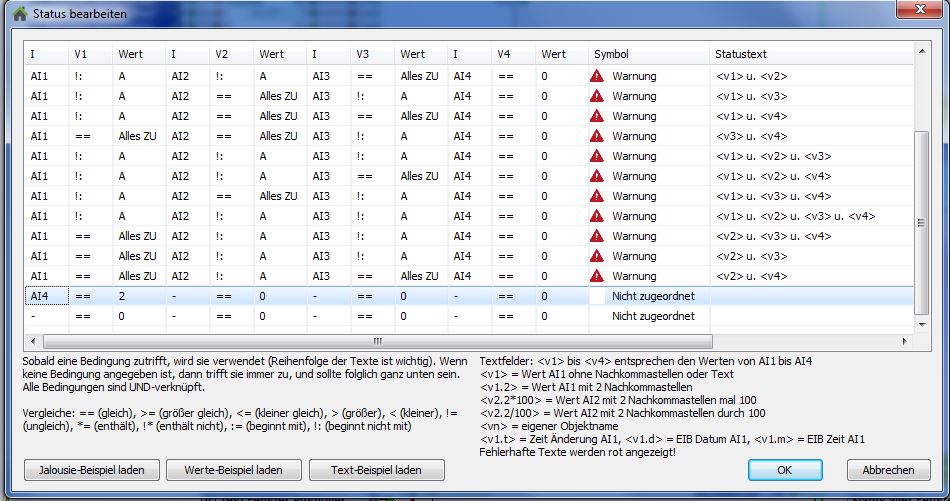Select the warning symbol for '<v1> u. <v2> u. <v3> u. <v4>'
This screenshot has width=950, height=501.
pos(597,216)
